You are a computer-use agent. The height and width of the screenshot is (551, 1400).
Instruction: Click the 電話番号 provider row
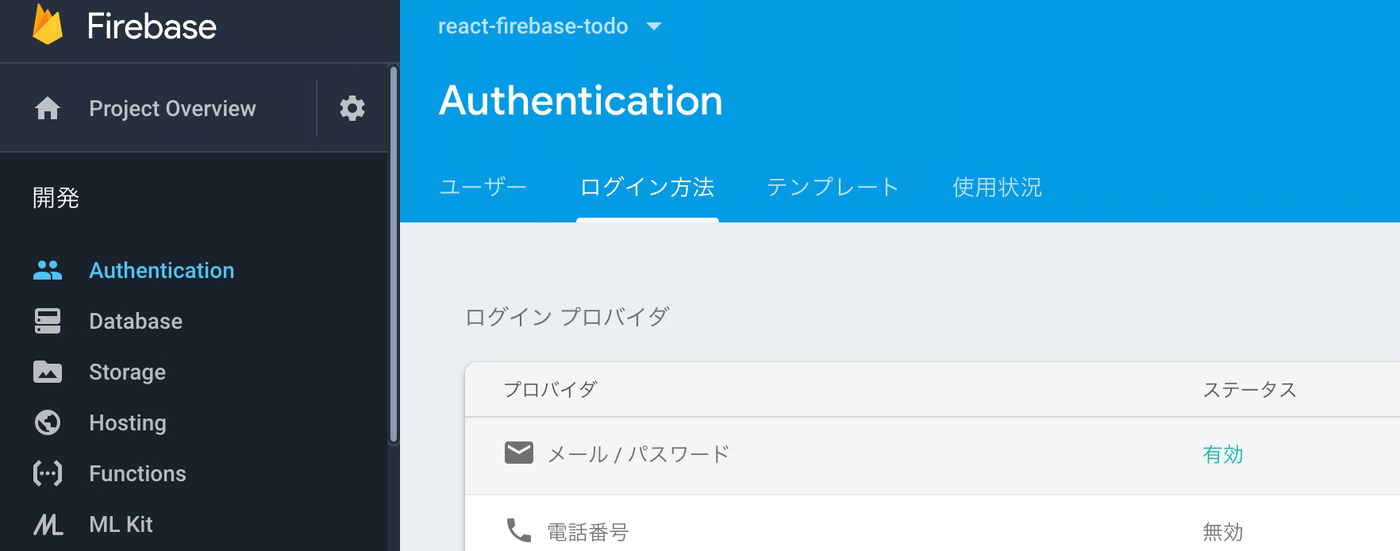click(932, 523)
